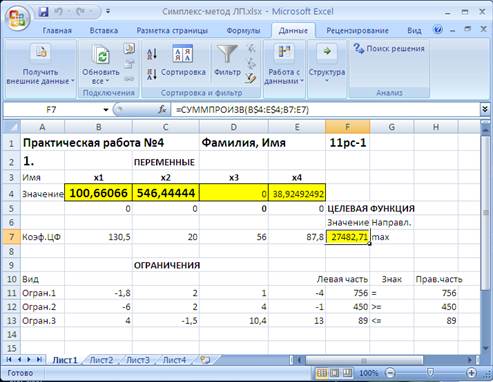Sort descending Я to A
Screen dimensions: 493x382
point(152,74)
